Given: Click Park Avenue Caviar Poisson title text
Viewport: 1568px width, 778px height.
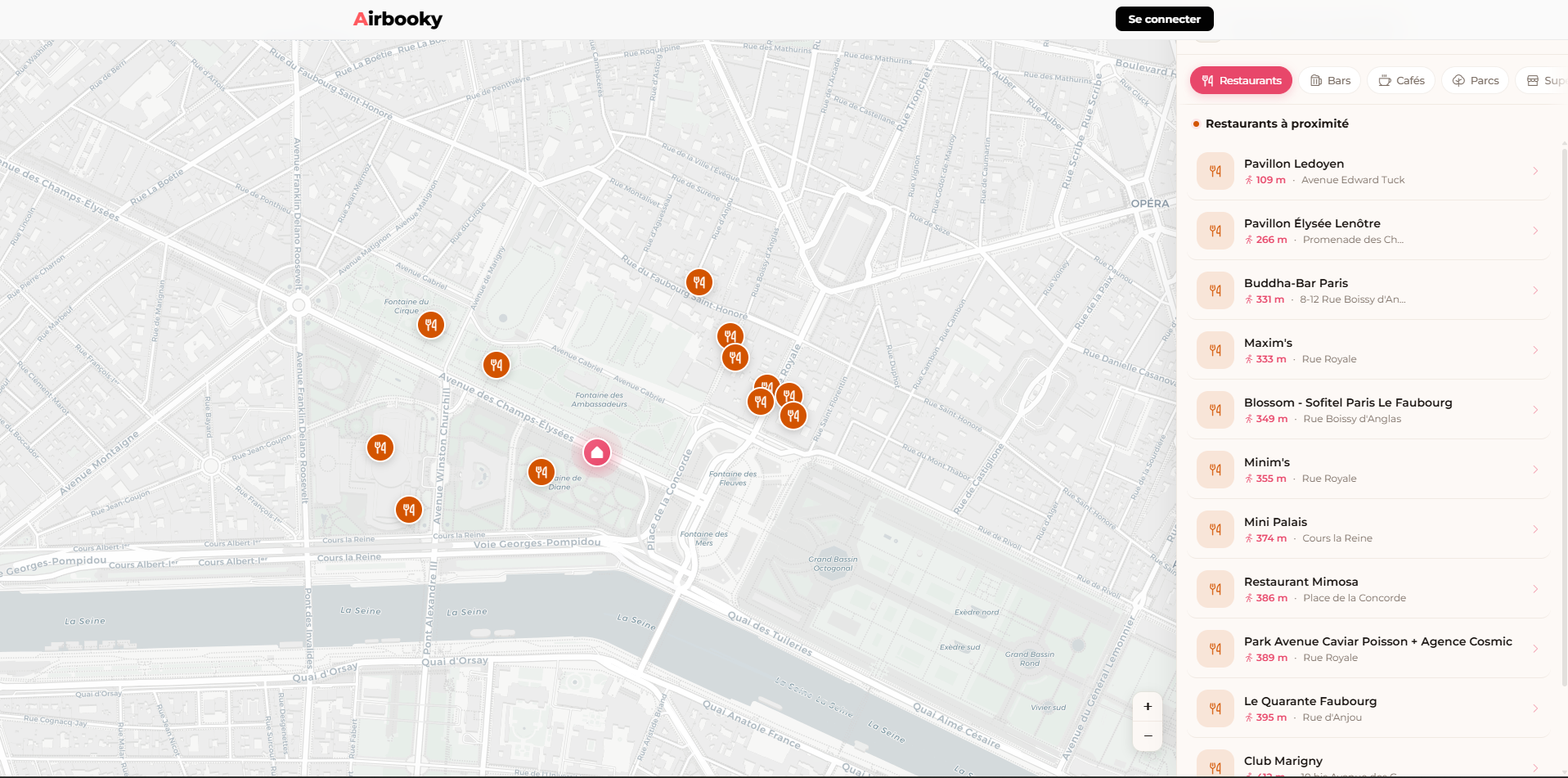Looking at the screenshot, I should tap(1378, 641).
